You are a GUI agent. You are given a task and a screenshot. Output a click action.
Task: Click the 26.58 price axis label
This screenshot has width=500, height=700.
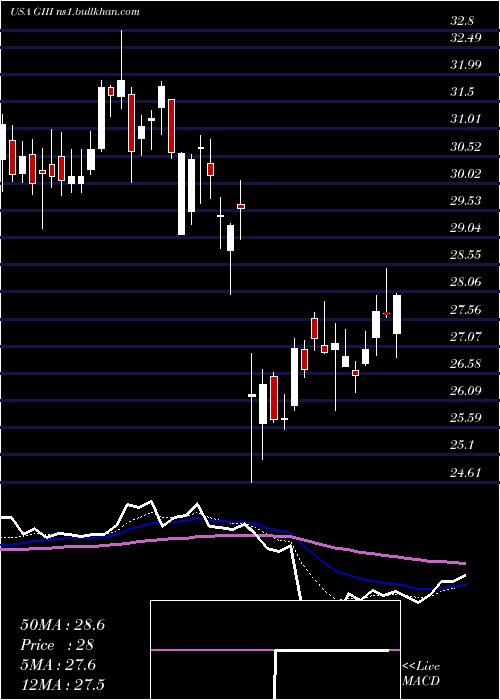click(466, 363)
